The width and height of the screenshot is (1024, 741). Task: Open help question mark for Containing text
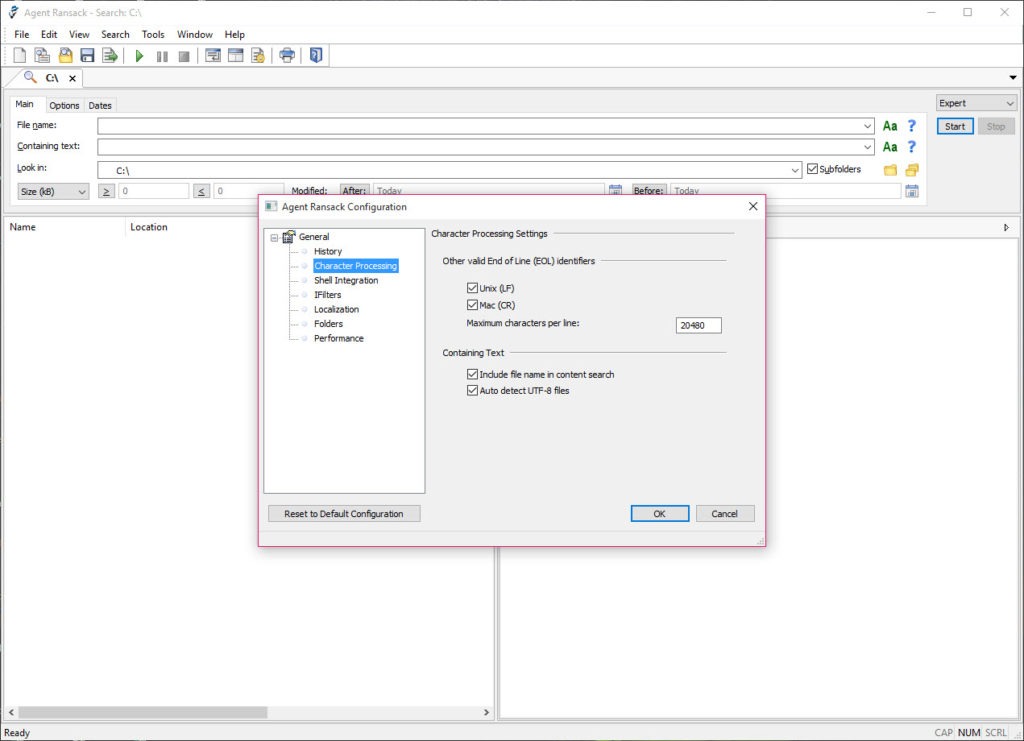912,146
